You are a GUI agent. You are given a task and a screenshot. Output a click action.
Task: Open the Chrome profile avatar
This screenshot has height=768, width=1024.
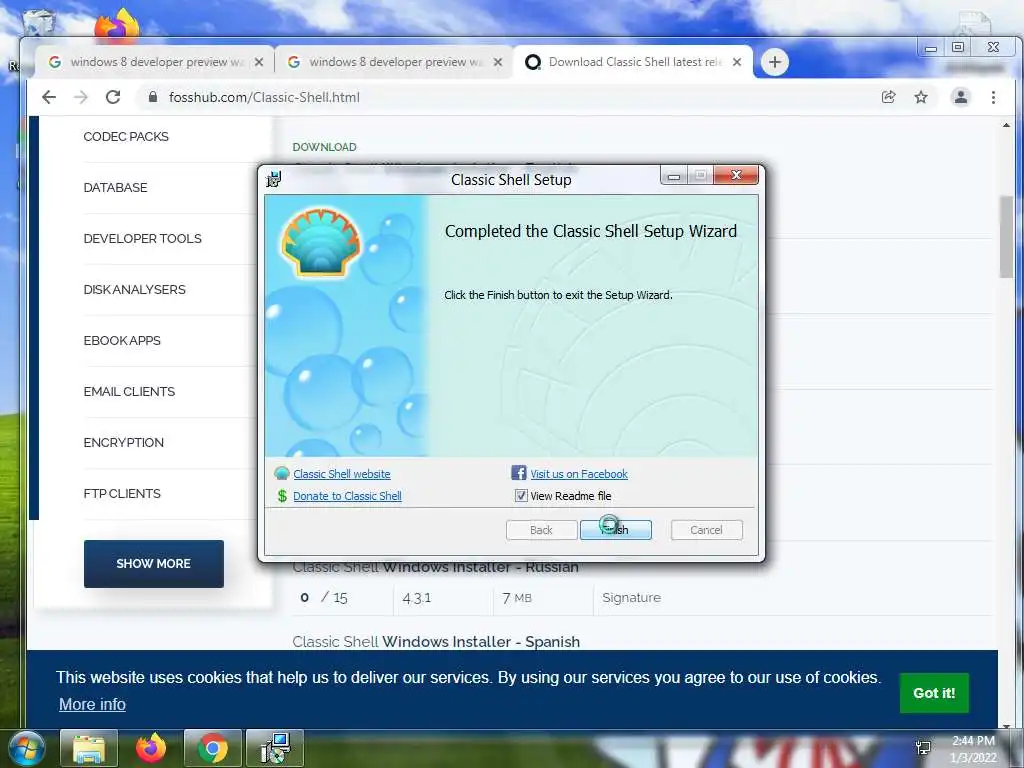[961, 97]
